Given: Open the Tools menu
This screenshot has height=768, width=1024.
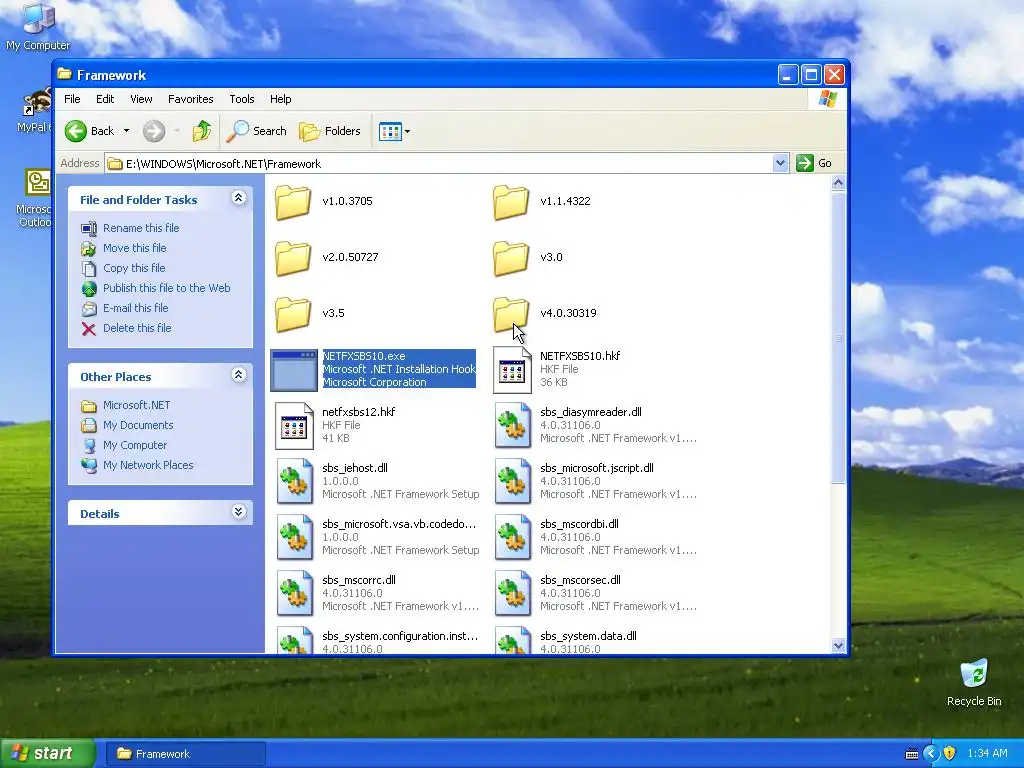Looking at the screenshot, I should pos(242,99).
